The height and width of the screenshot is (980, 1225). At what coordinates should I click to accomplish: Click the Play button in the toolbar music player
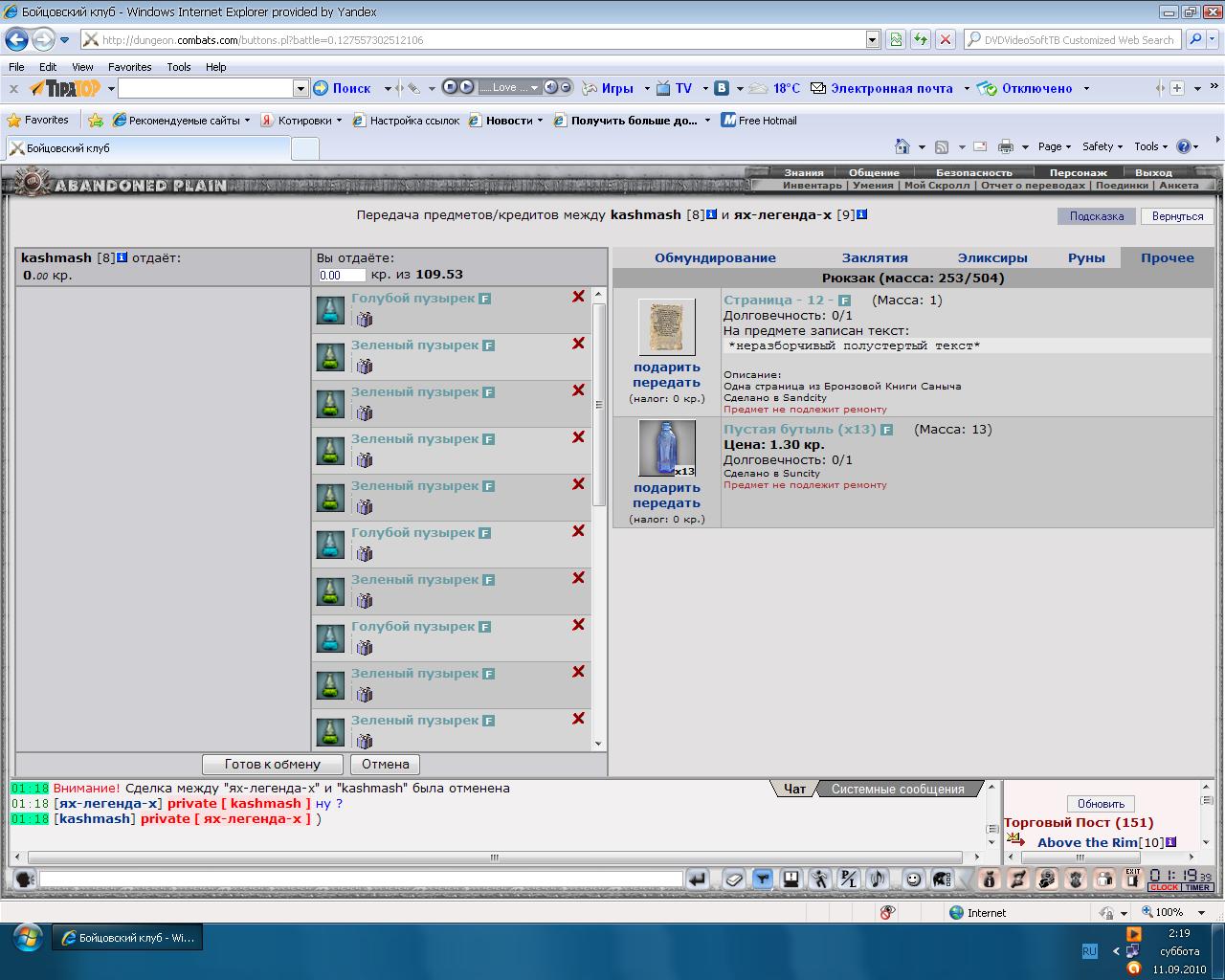(x=466, y=87)
